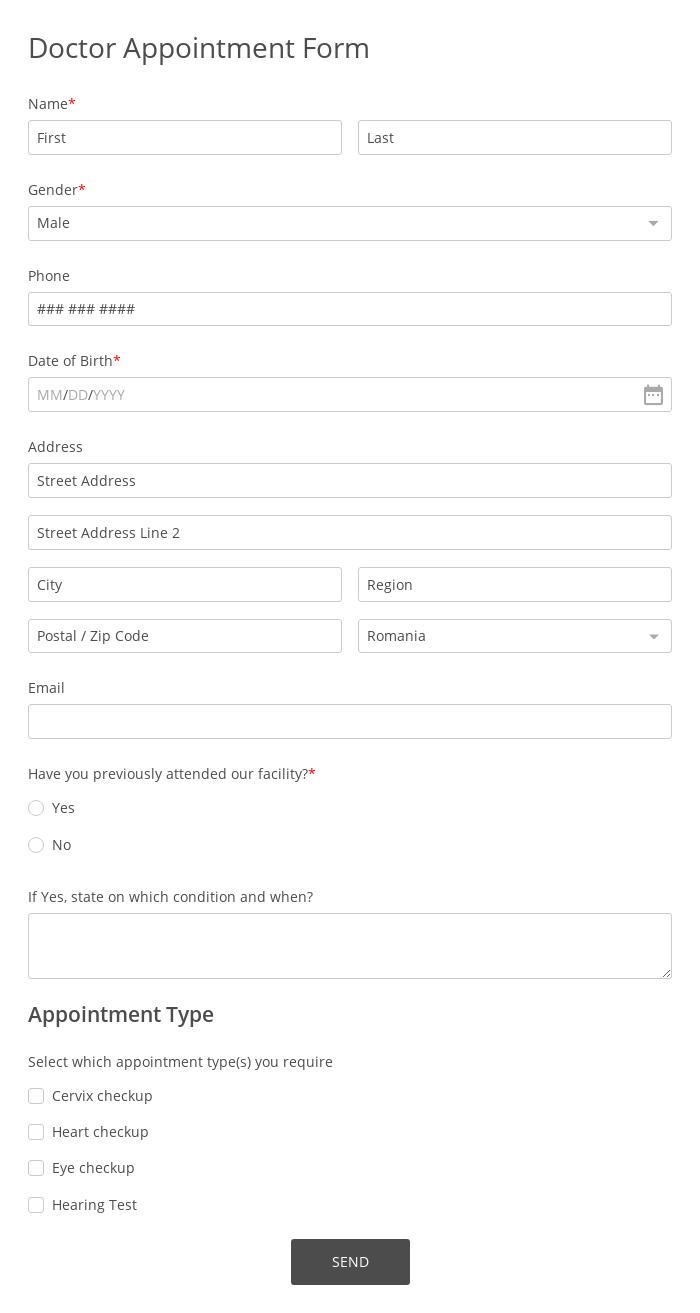Expand the Gender dropdown arrow

point(653,223)
